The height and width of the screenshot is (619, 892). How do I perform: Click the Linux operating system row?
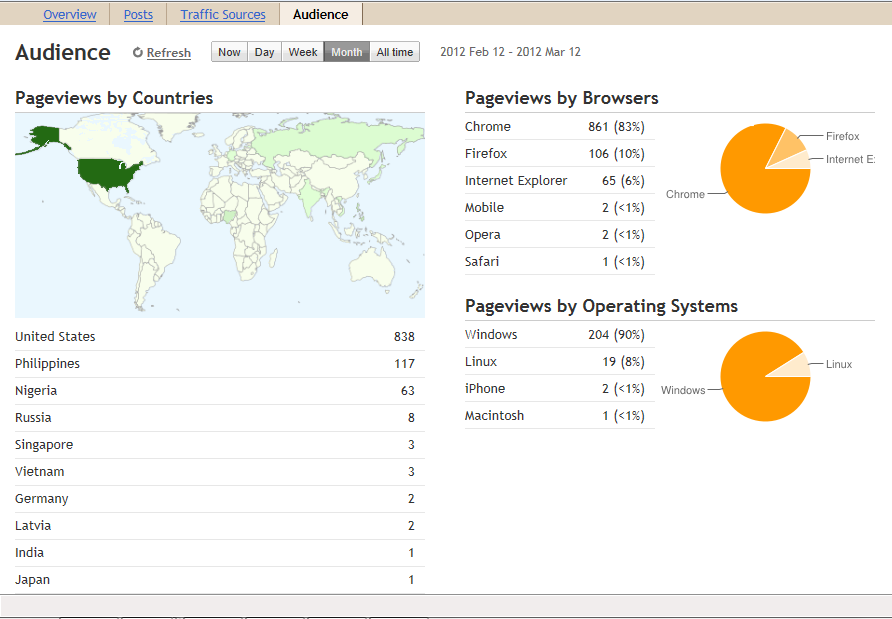point(560,362)
